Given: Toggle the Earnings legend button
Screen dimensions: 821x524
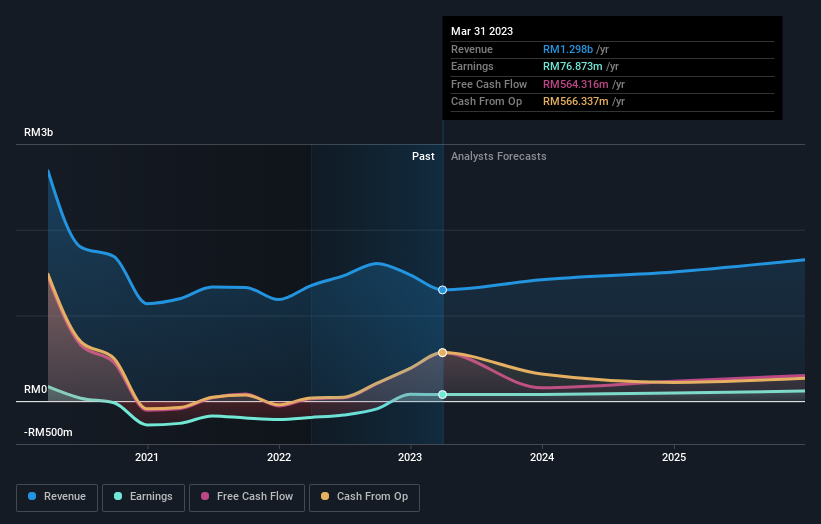Looking at the screenshot, I should (x=143, y=497).
